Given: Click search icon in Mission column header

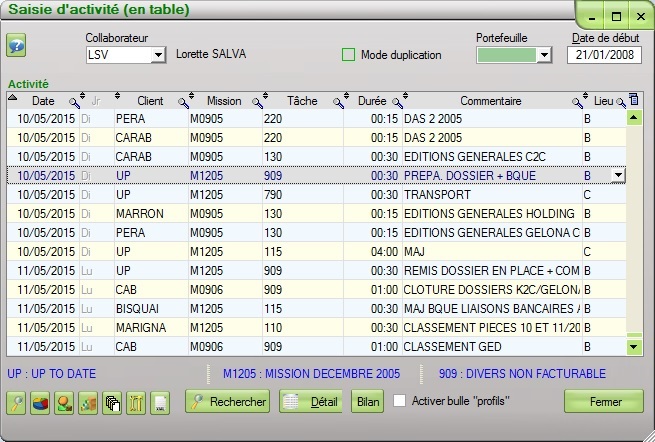Looking at the screenshot, I should click(257, 103).
